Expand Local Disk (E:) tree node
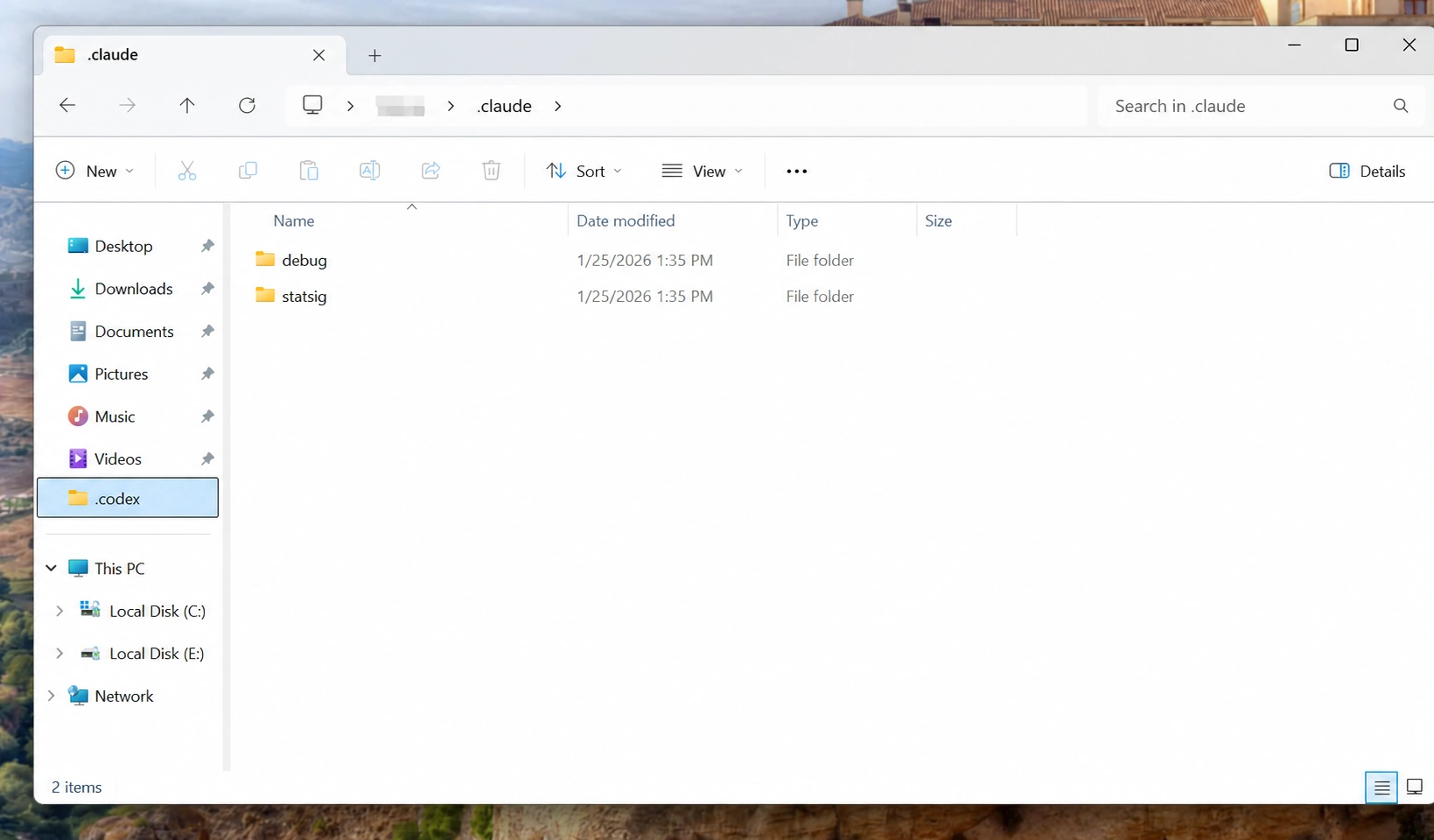Screen dimensions: 1434x840 (59, 654)
